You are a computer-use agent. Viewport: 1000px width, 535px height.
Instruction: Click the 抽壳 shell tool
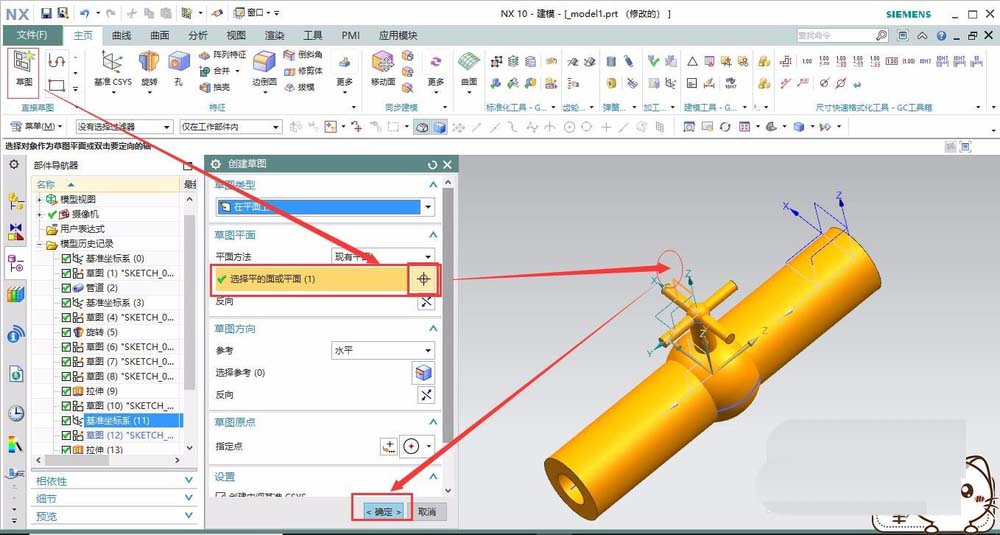coord(215,87)
